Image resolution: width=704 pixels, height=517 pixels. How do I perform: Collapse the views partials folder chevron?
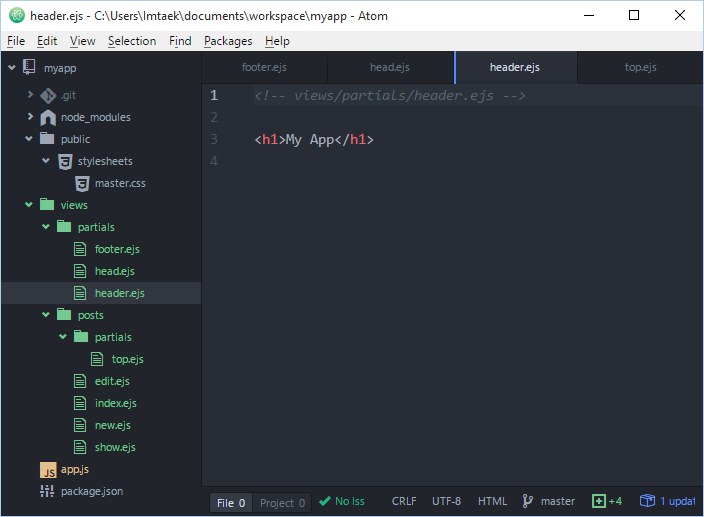click(x=46, y=227)
